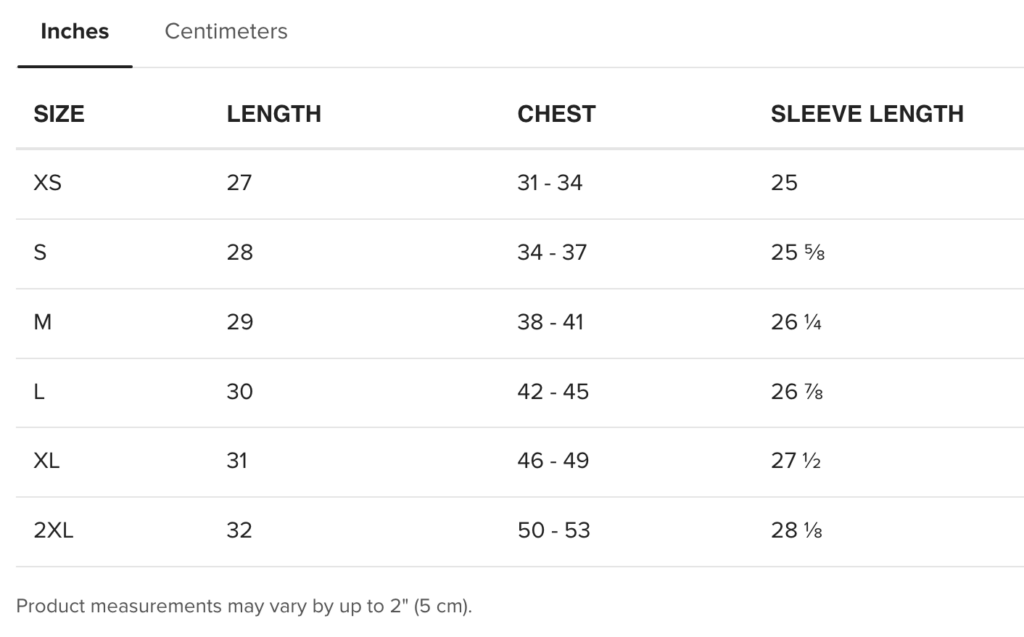Screen dimensions: 1024x637
Task: Select the XS size row label
Action: pos(48,183)
